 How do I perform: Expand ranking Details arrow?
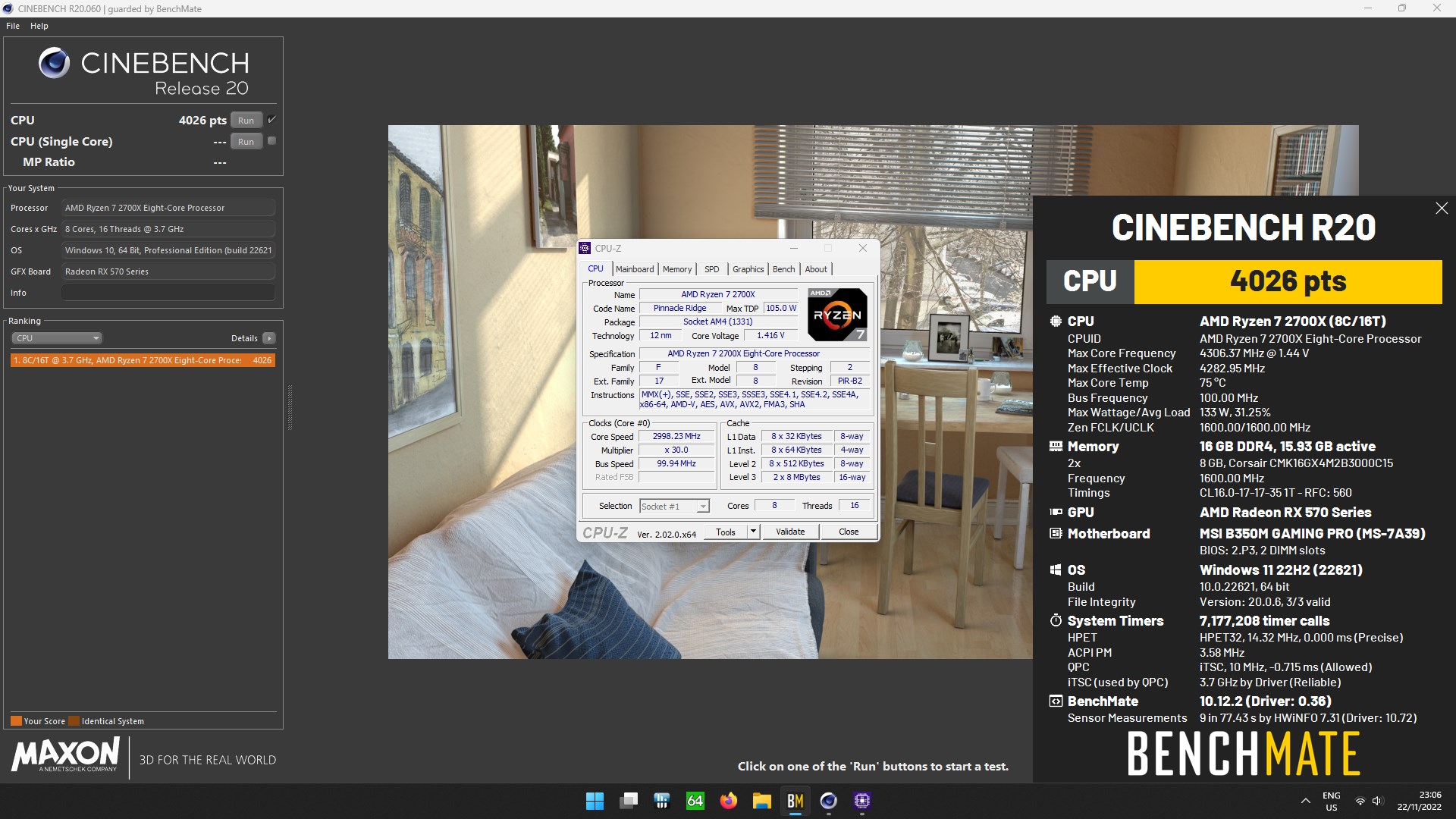click(269, 338)
